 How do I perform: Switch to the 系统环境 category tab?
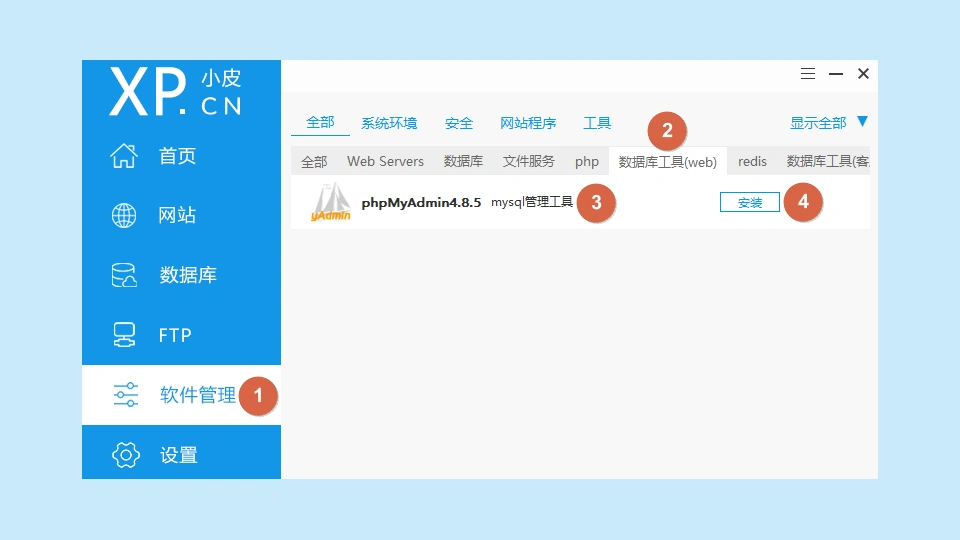389,123
